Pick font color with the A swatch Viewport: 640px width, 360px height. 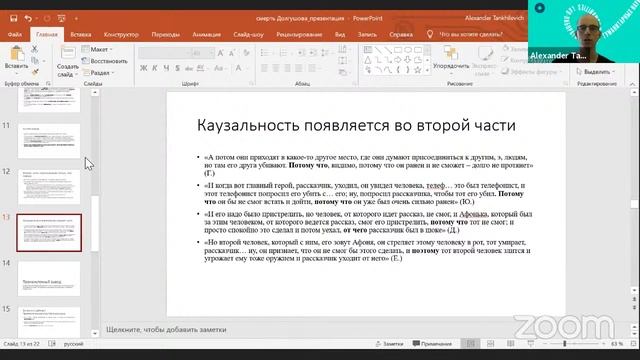click(x=239, y=68)
